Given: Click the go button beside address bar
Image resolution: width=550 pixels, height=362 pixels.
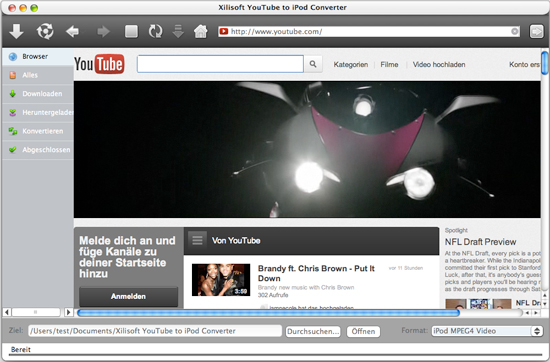Looking at the screenshot, I should (x=536, y=32).
